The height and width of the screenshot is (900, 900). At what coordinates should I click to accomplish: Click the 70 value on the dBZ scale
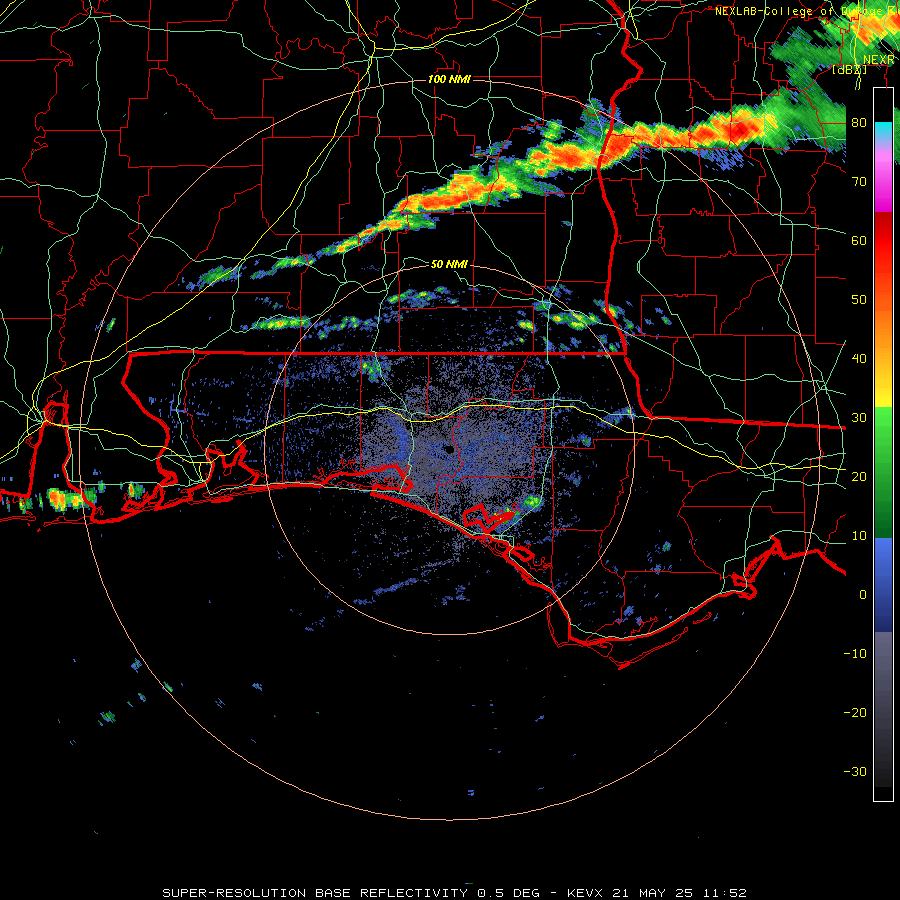coord(859,182)
